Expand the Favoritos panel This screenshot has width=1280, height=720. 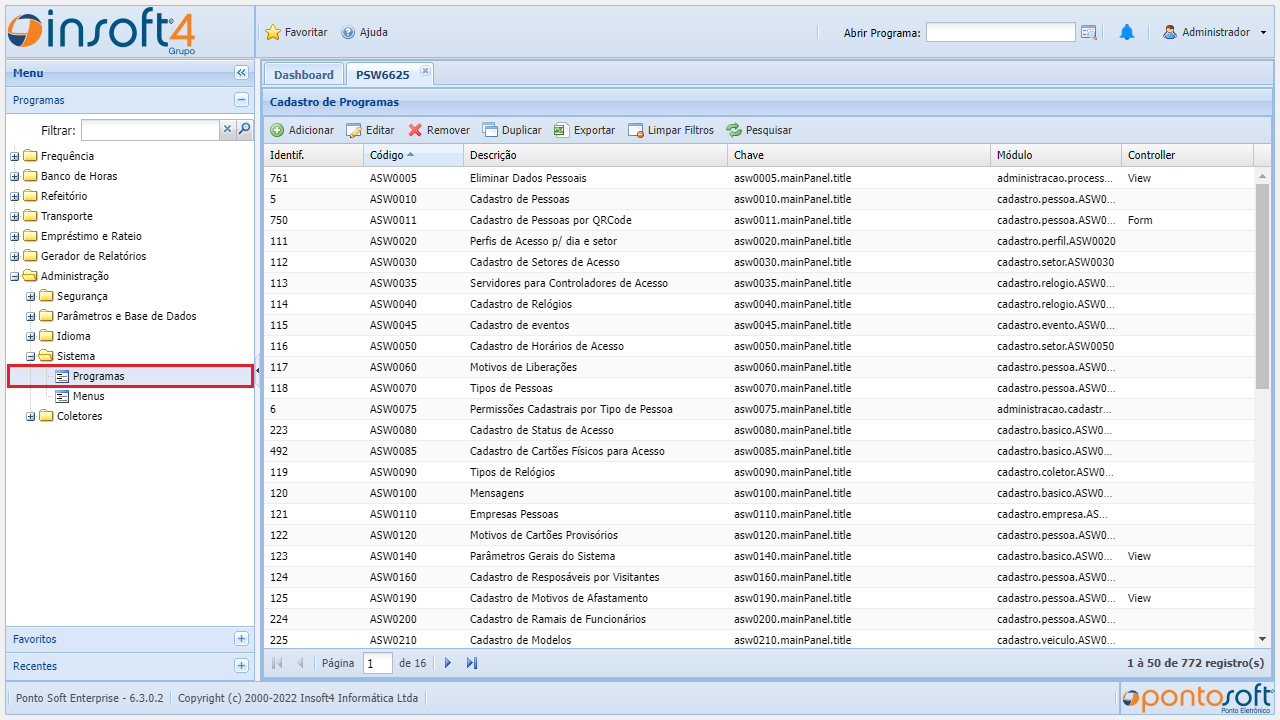[241, 639]
